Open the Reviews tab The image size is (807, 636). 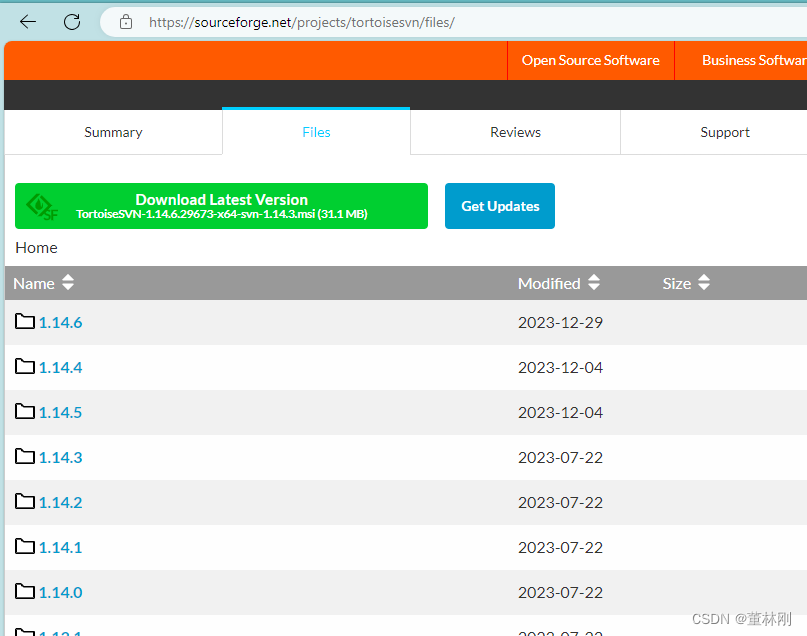515,132
